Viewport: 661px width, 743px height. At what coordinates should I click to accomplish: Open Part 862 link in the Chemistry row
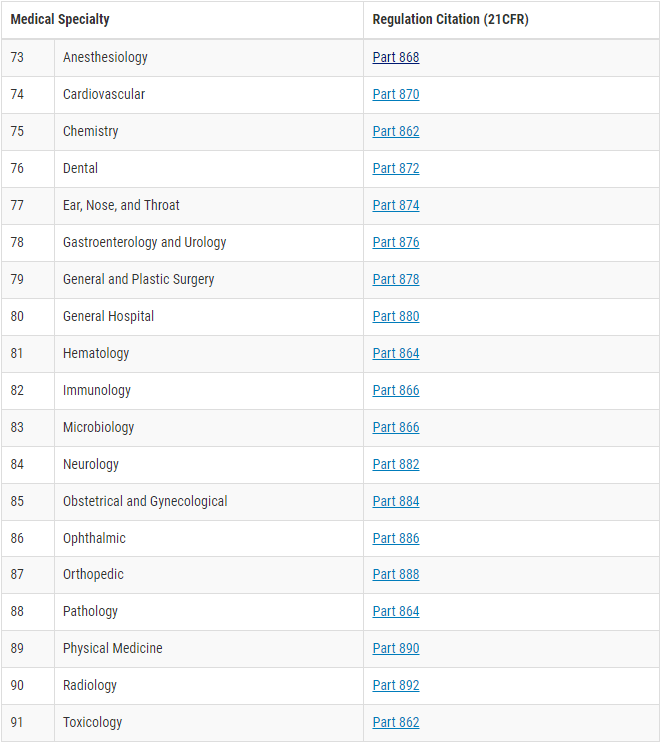pos(396,131)
